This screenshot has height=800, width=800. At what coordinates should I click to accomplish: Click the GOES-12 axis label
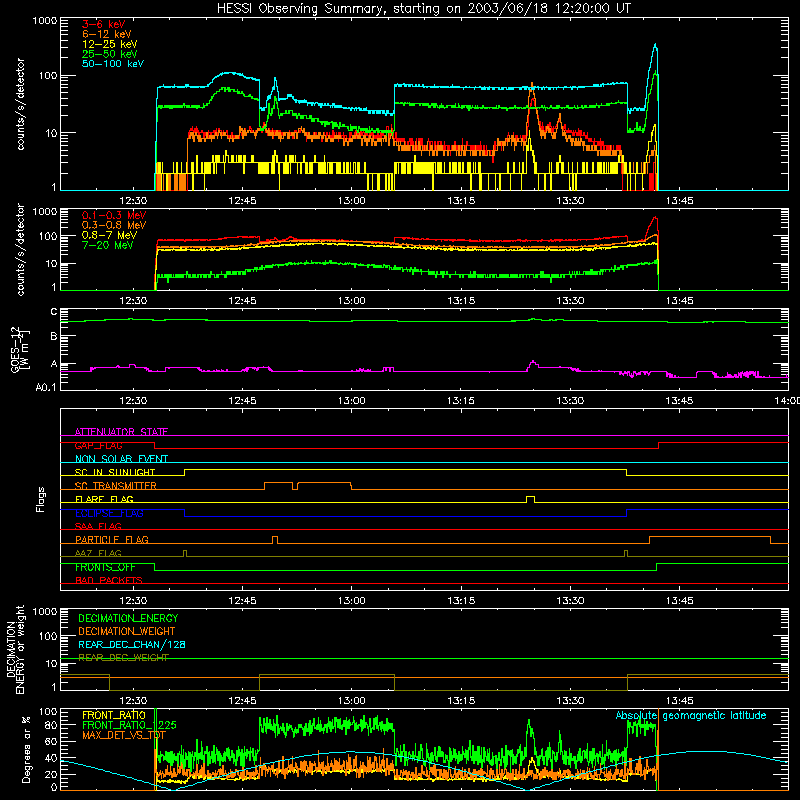coord(20,349)
